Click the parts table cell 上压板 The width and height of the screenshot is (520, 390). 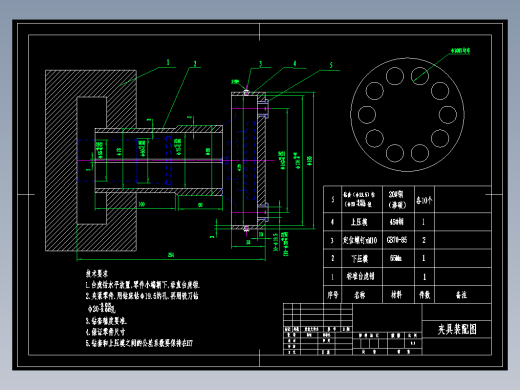point(359,222)
